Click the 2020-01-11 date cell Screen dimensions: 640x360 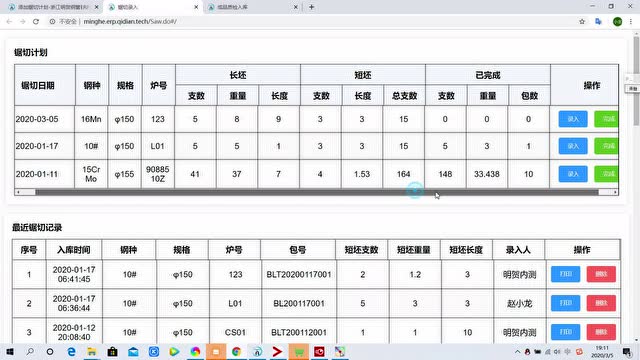(44, 174)
